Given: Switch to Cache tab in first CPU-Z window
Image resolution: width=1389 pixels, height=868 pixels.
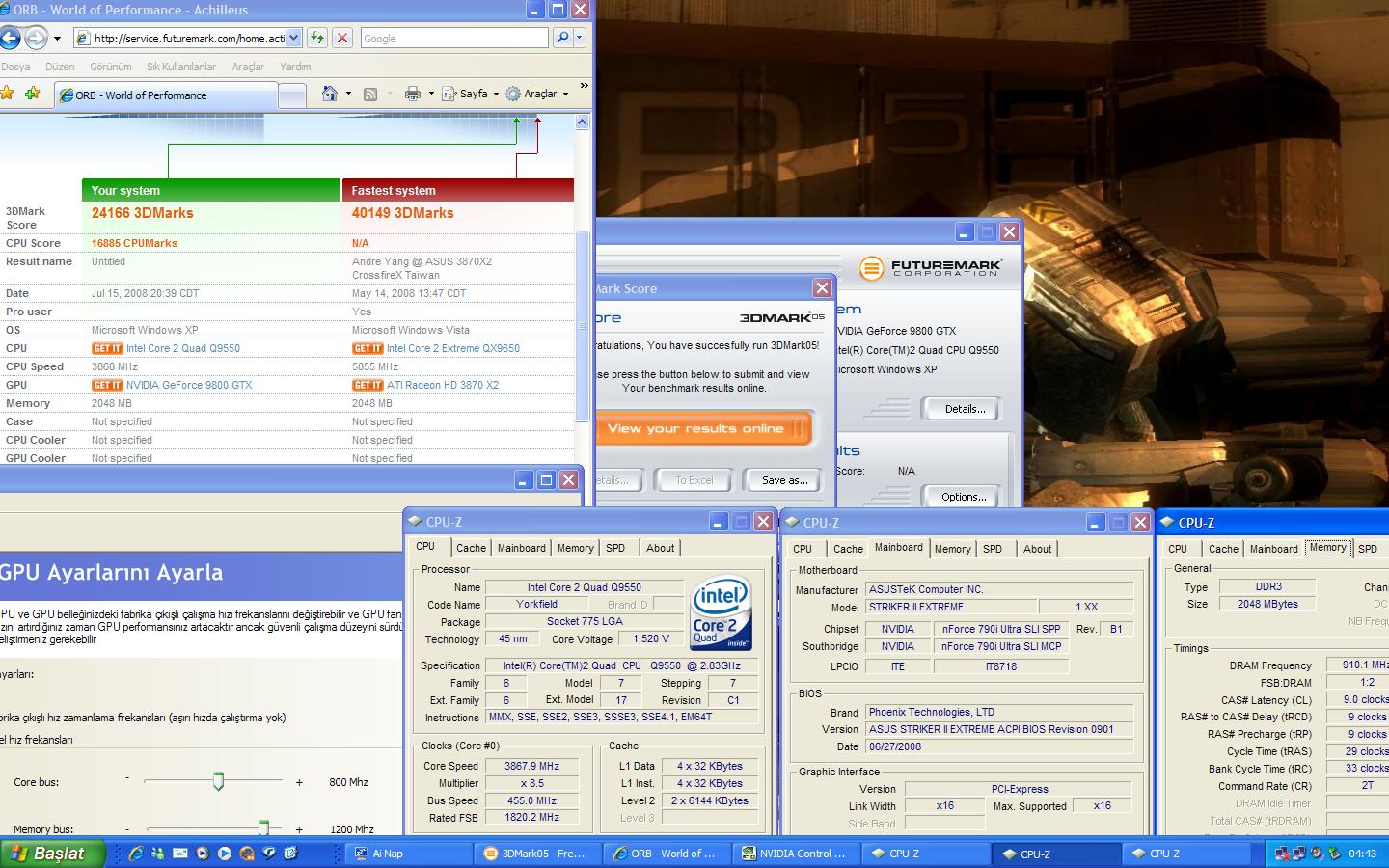Looking at the screenshot, I should coord(471,548).
